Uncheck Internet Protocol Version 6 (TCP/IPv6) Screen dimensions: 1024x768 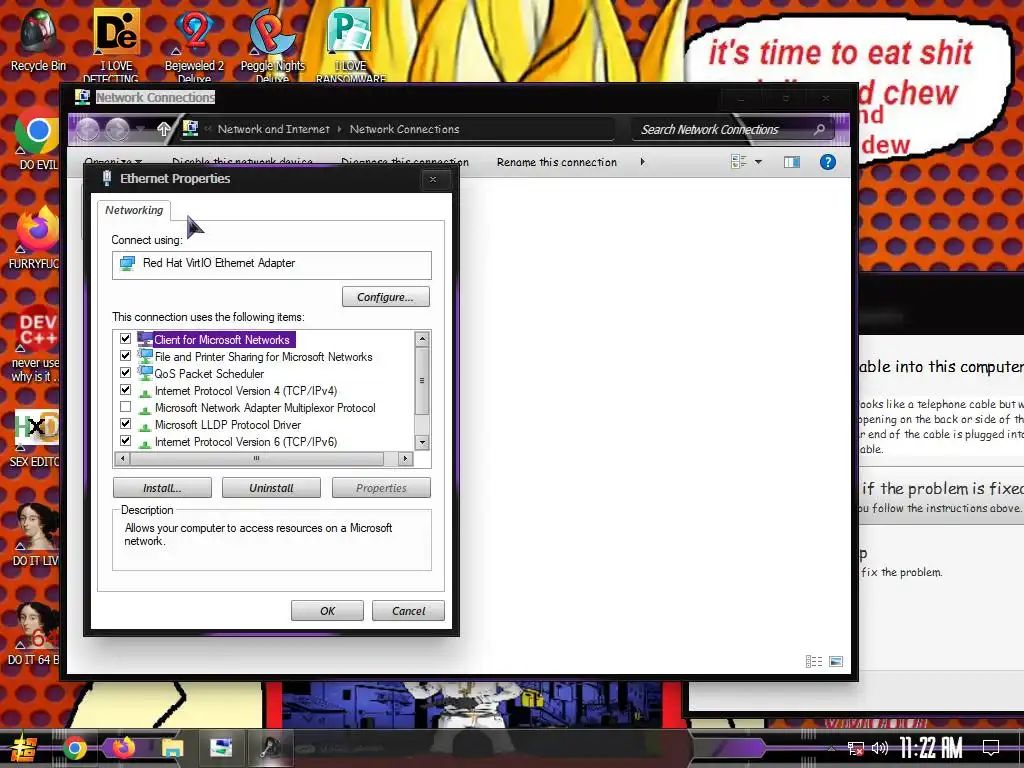click(x=125, y=440)
